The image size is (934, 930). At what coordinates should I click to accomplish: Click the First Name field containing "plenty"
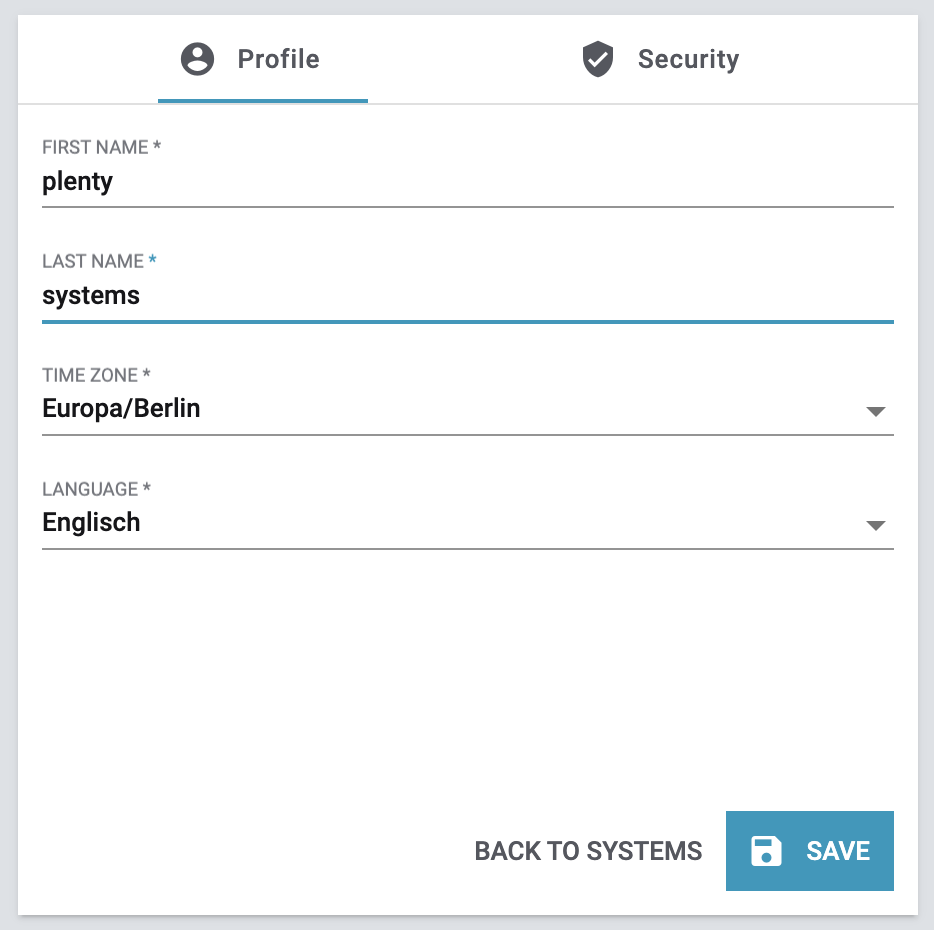[x=466, y=182]
